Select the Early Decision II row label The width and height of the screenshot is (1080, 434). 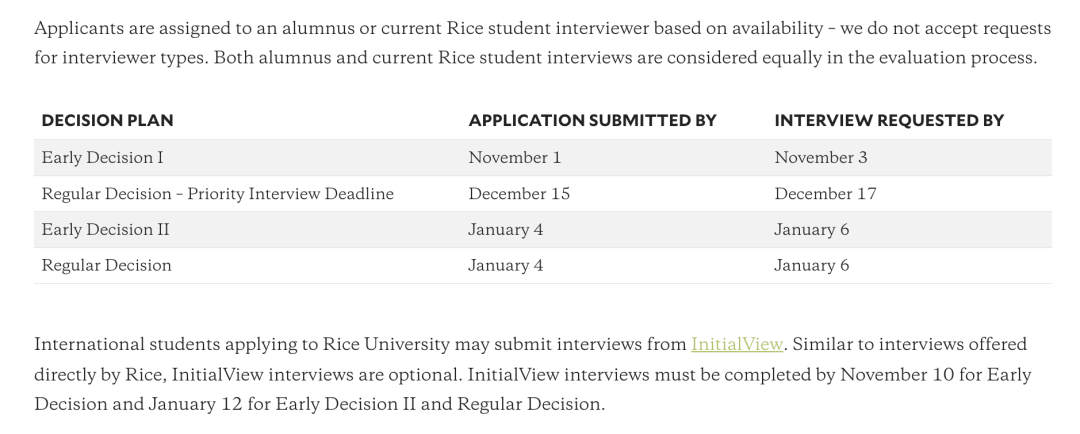(x=105, y=229)
